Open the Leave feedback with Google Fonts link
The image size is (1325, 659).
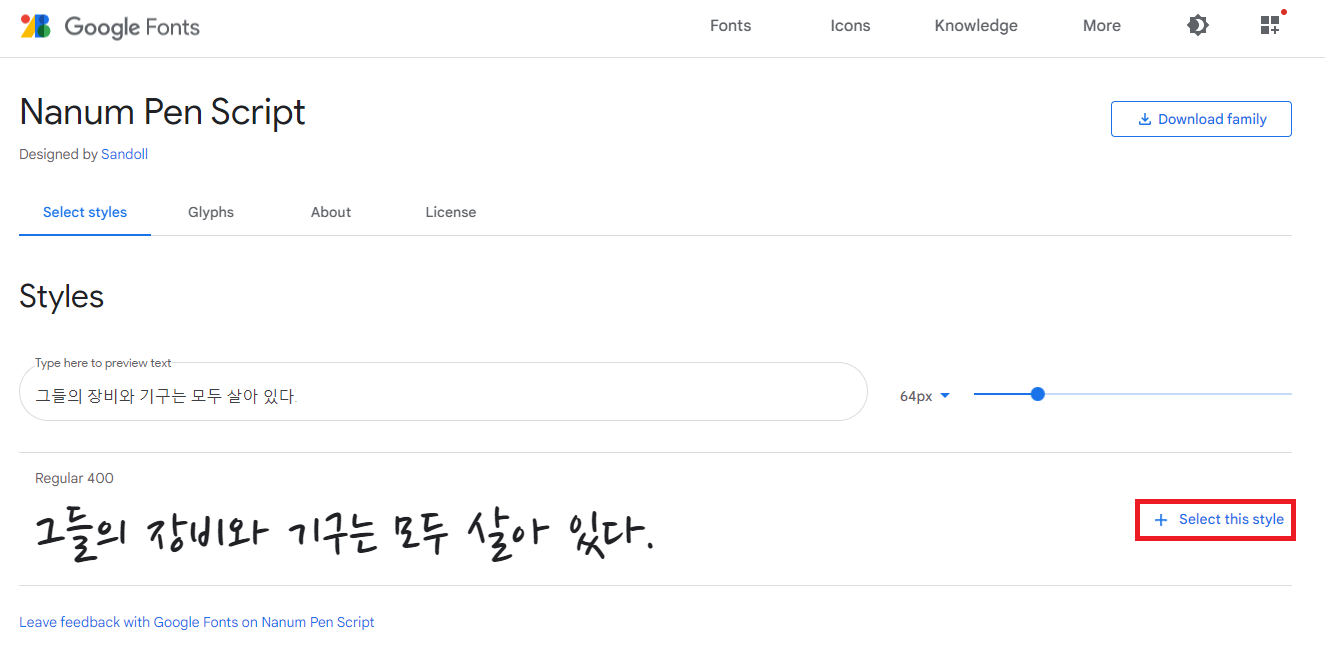pos(197,622)
